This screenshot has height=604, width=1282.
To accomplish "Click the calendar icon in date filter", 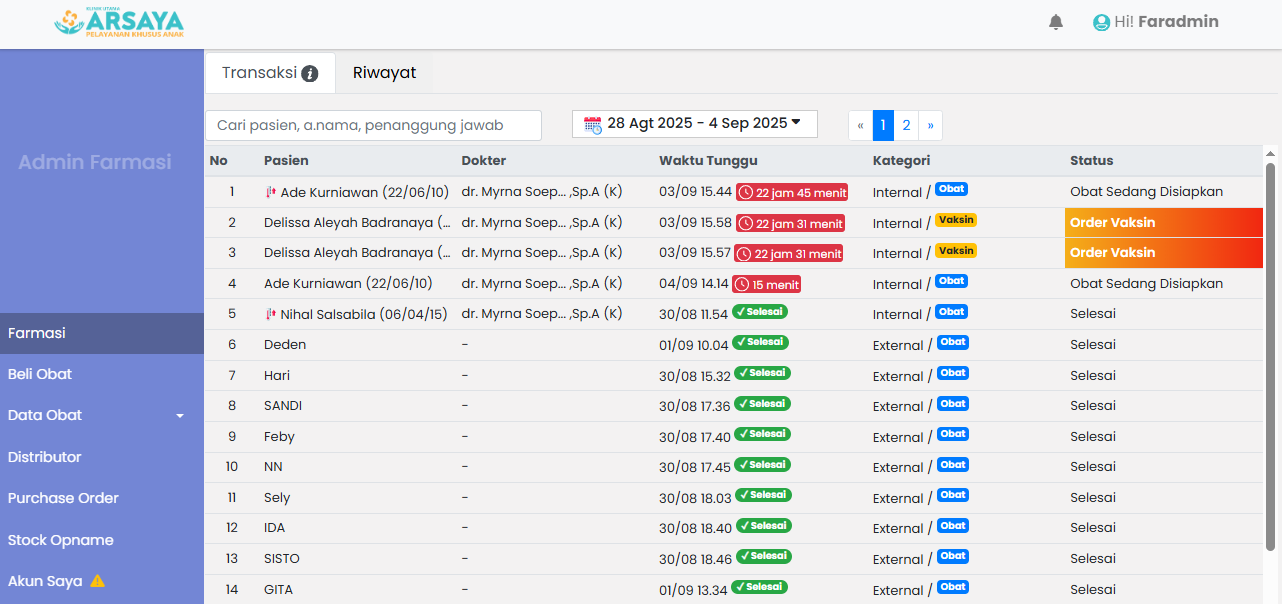I will tap(592, 124).
